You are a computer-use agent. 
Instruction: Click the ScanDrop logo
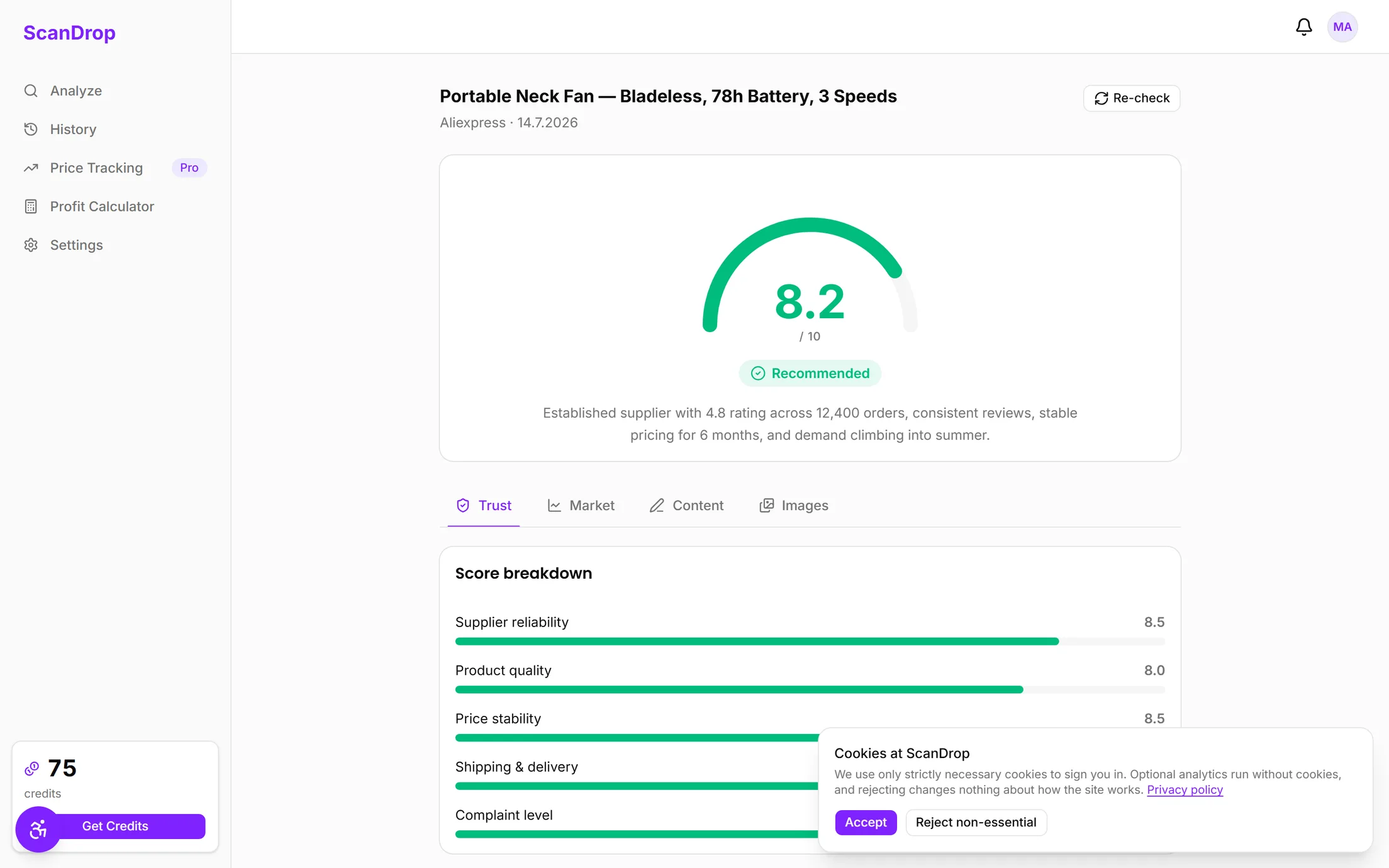point(69,33)
